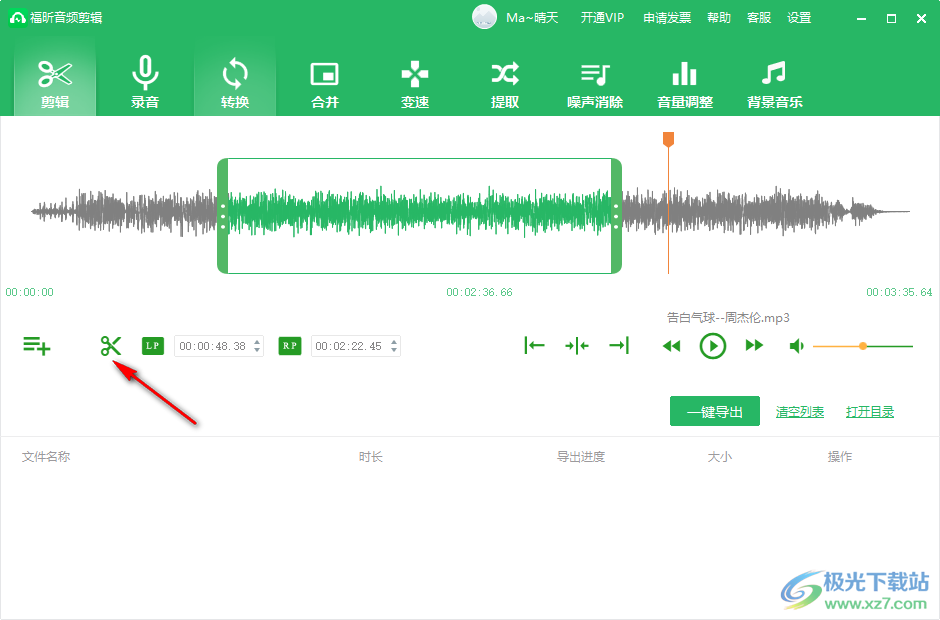Screen dimensions: 940x620
Task: Click the start time label 00:00:00
Action: [x=29, y=292]
